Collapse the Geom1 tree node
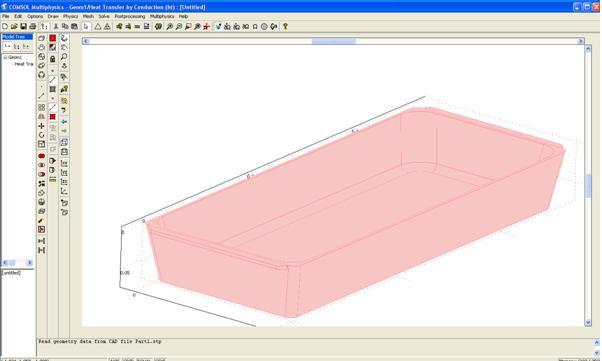The height and width of the screenshot is (361, 602). click(5, 57)
